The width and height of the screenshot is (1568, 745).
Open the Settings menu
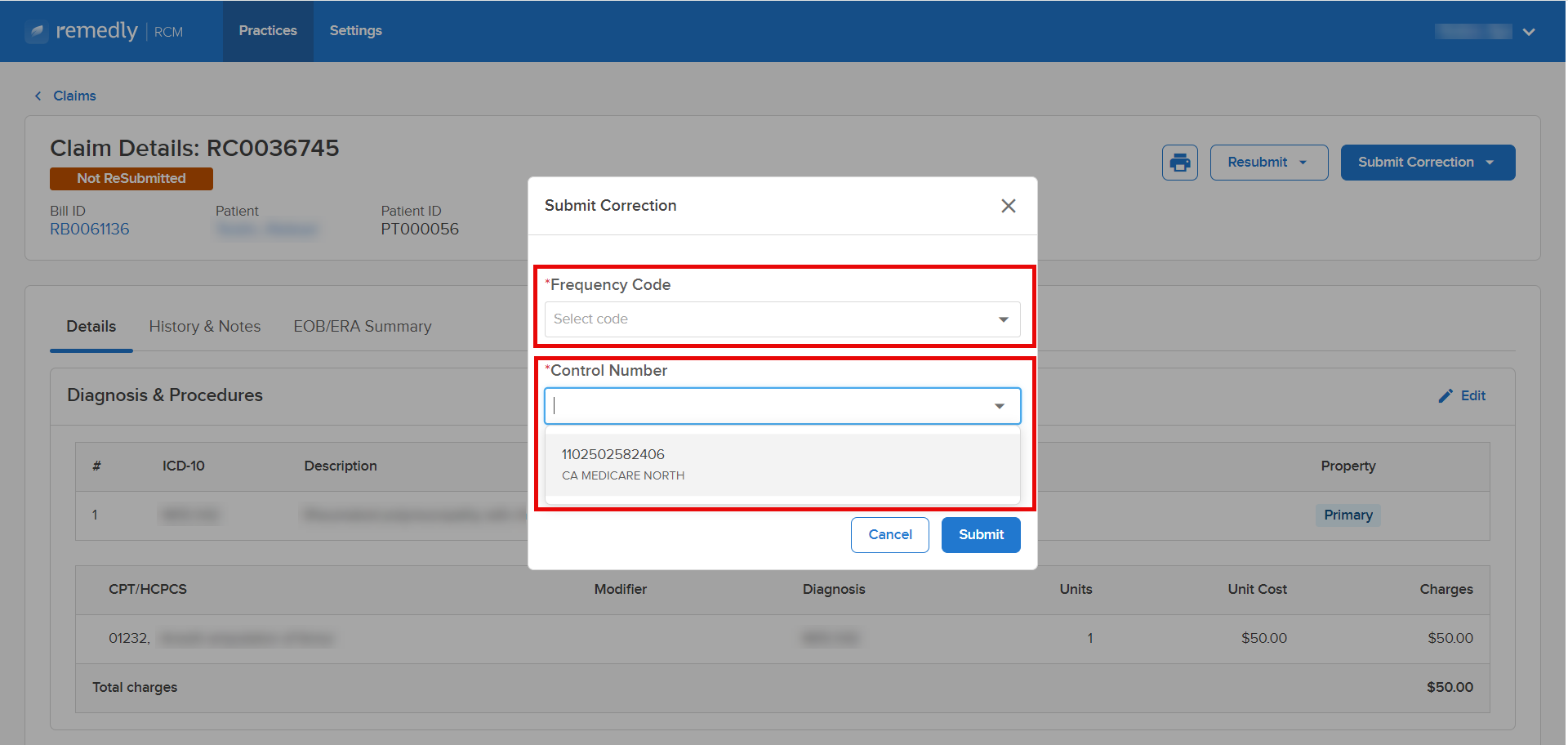coord(355,30)
